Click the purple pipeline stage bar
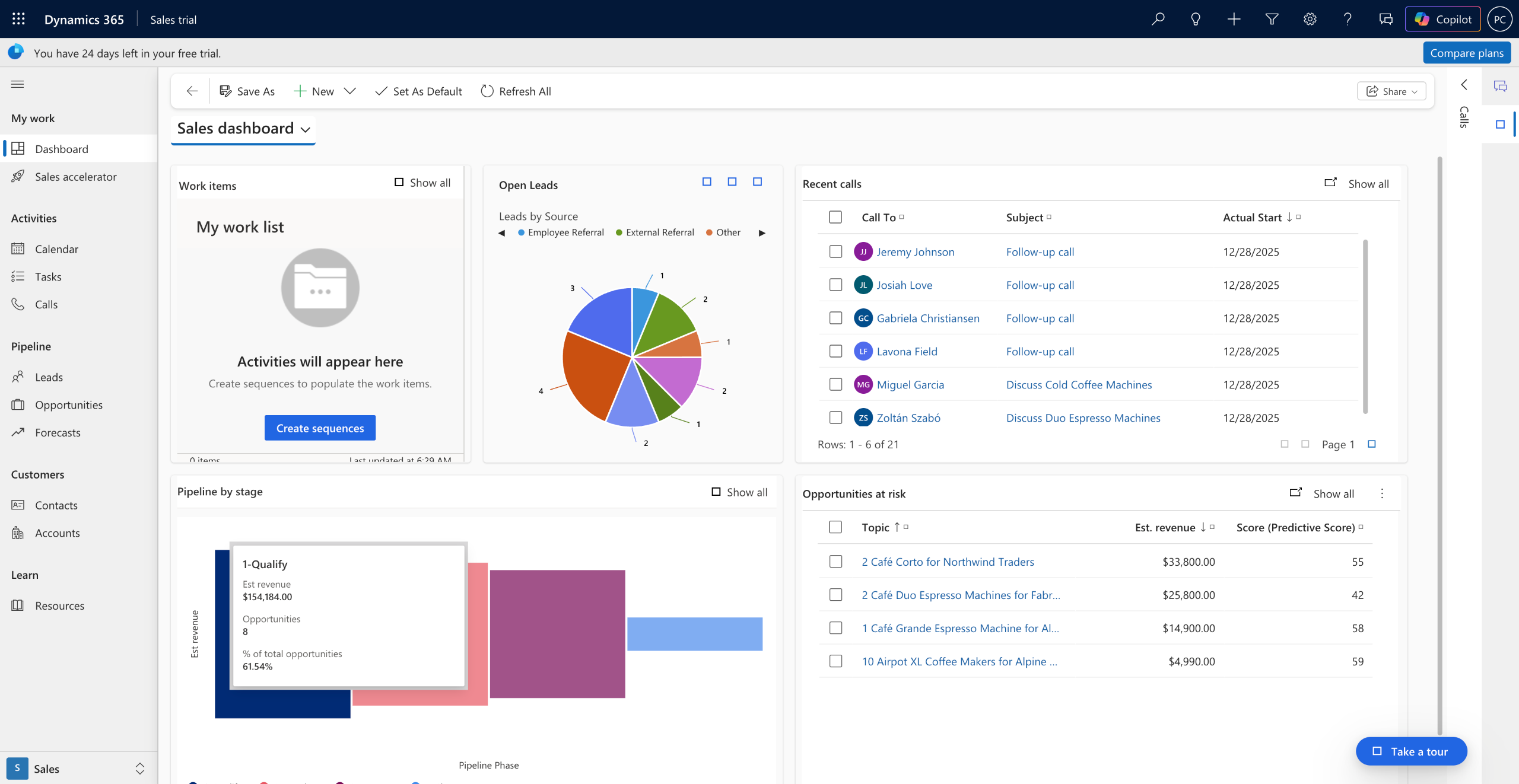Image resolution: width=1519 pixels, height=784 pixels. 557,633
